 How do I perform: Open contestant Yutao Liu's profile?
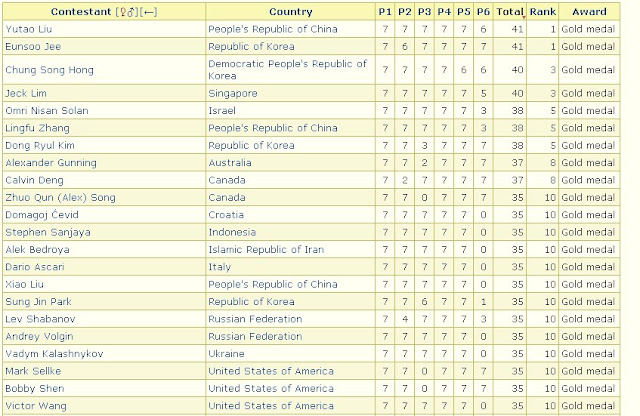[29, 29]
